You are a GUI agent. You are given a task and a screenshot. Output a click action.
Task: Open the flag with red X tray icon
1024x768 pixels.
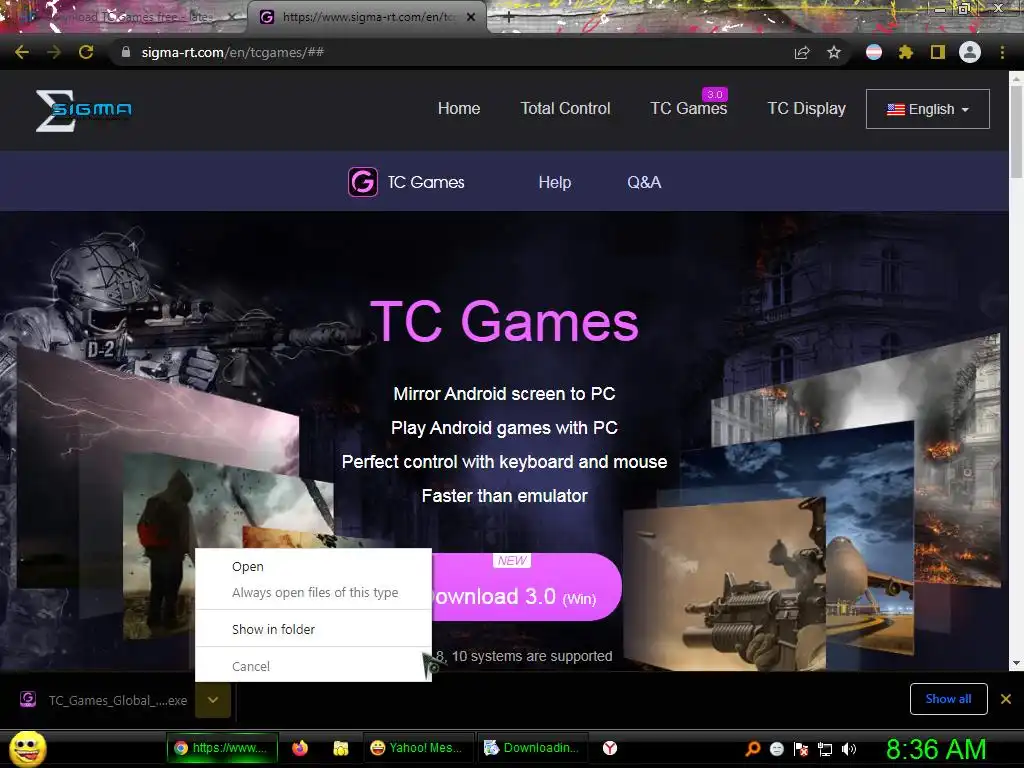(x=801, y=749)
